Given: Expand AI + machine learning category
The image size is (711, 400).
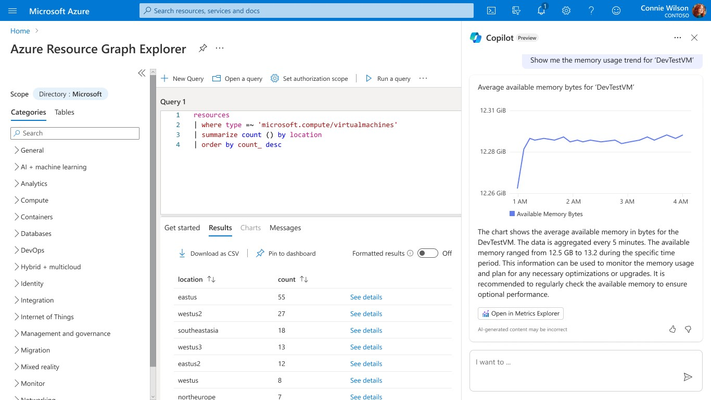Looking at the screenshot, I should [x=16, y=167].
